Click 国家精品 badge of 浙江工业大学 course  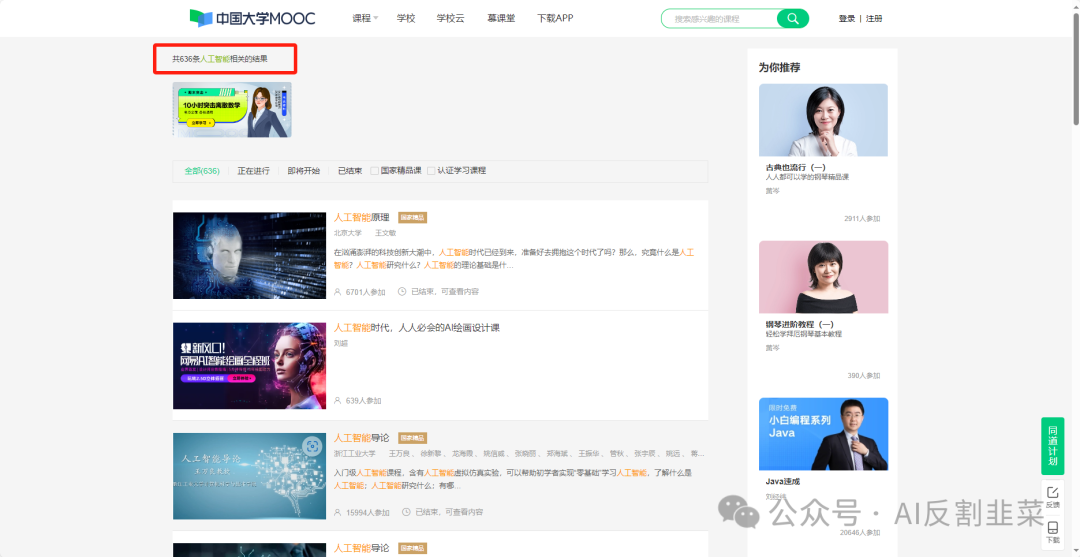[413, 438]
